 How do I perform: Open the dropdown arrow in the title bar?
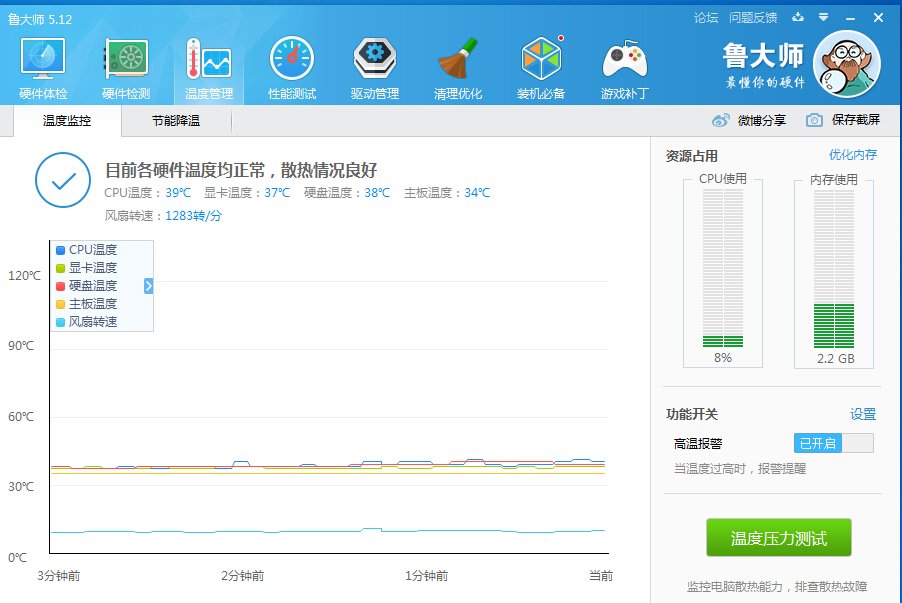tap(823, 17)
